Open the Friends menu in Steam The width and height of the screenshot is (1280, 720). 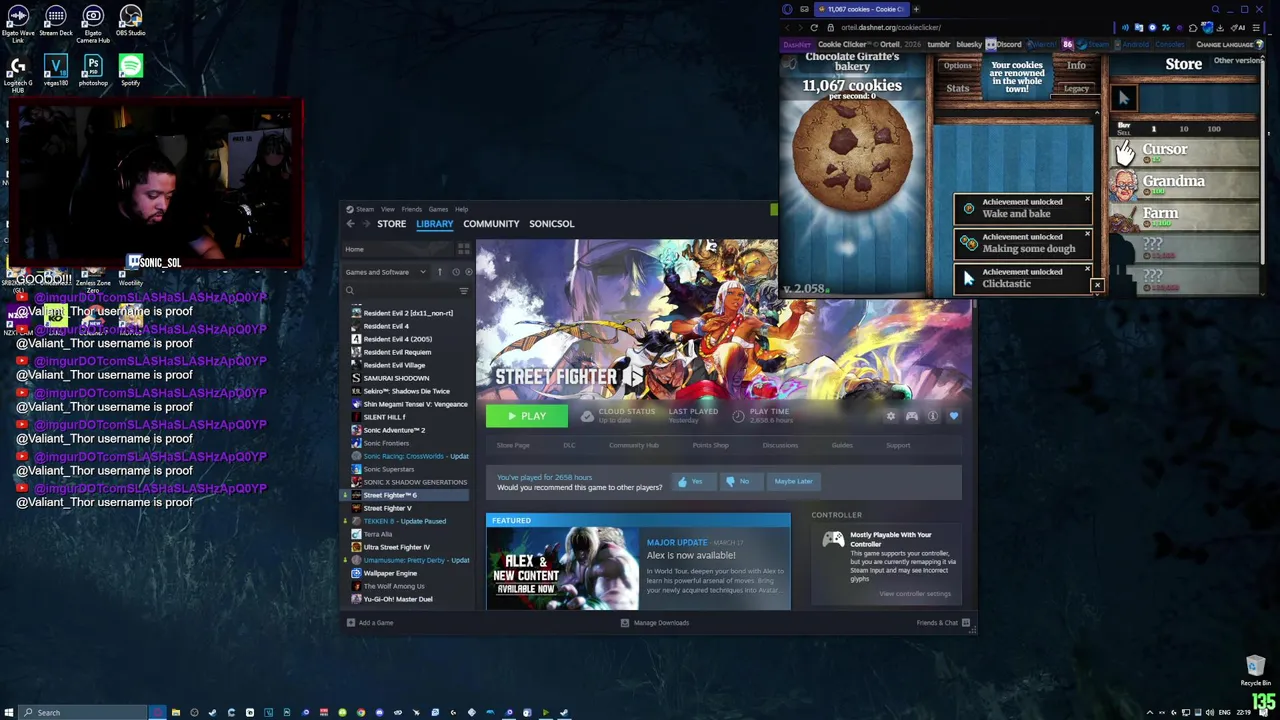pos(411,209)
